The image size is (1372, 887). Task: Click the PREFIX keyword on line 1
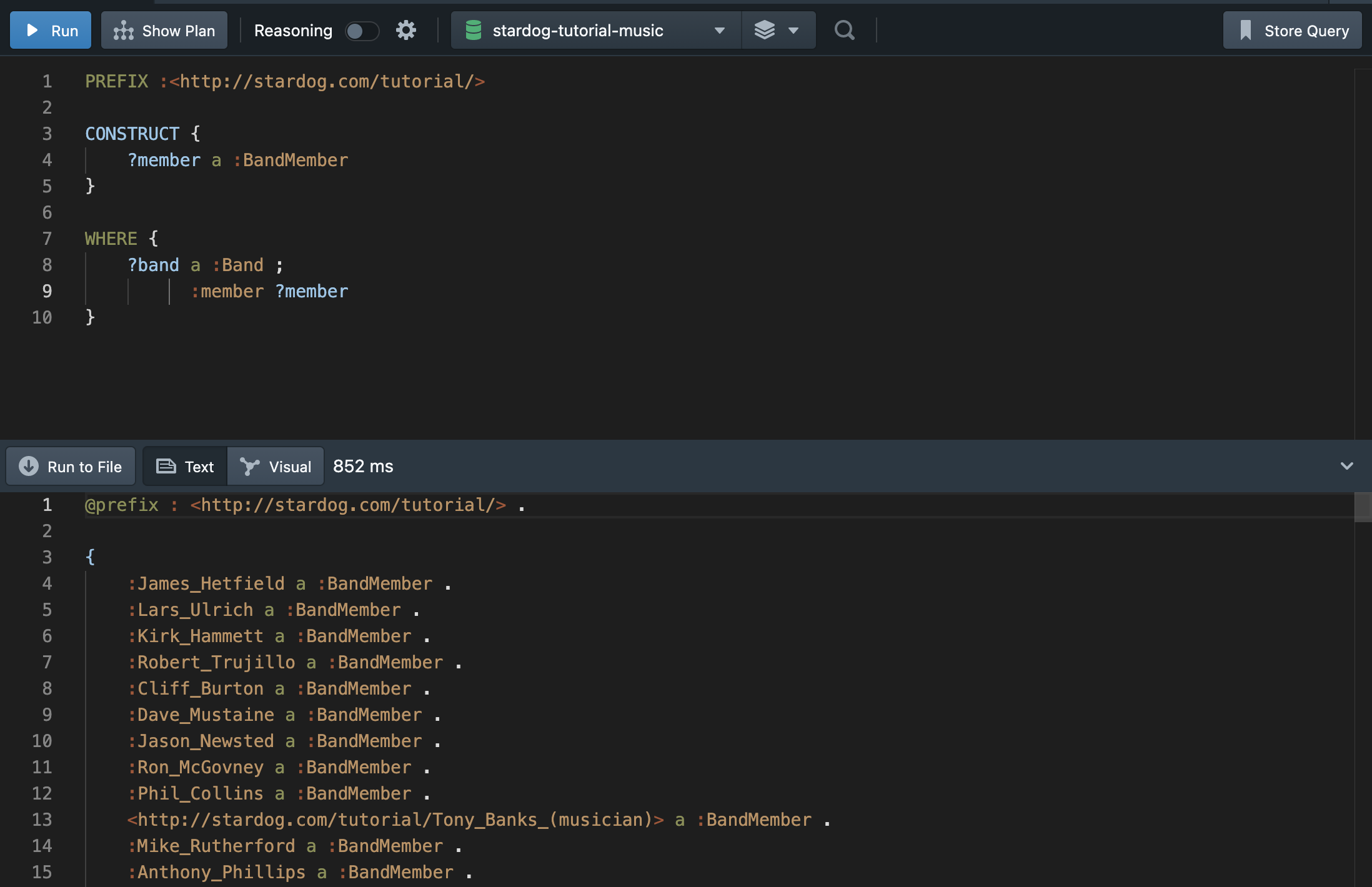[117, 81]
